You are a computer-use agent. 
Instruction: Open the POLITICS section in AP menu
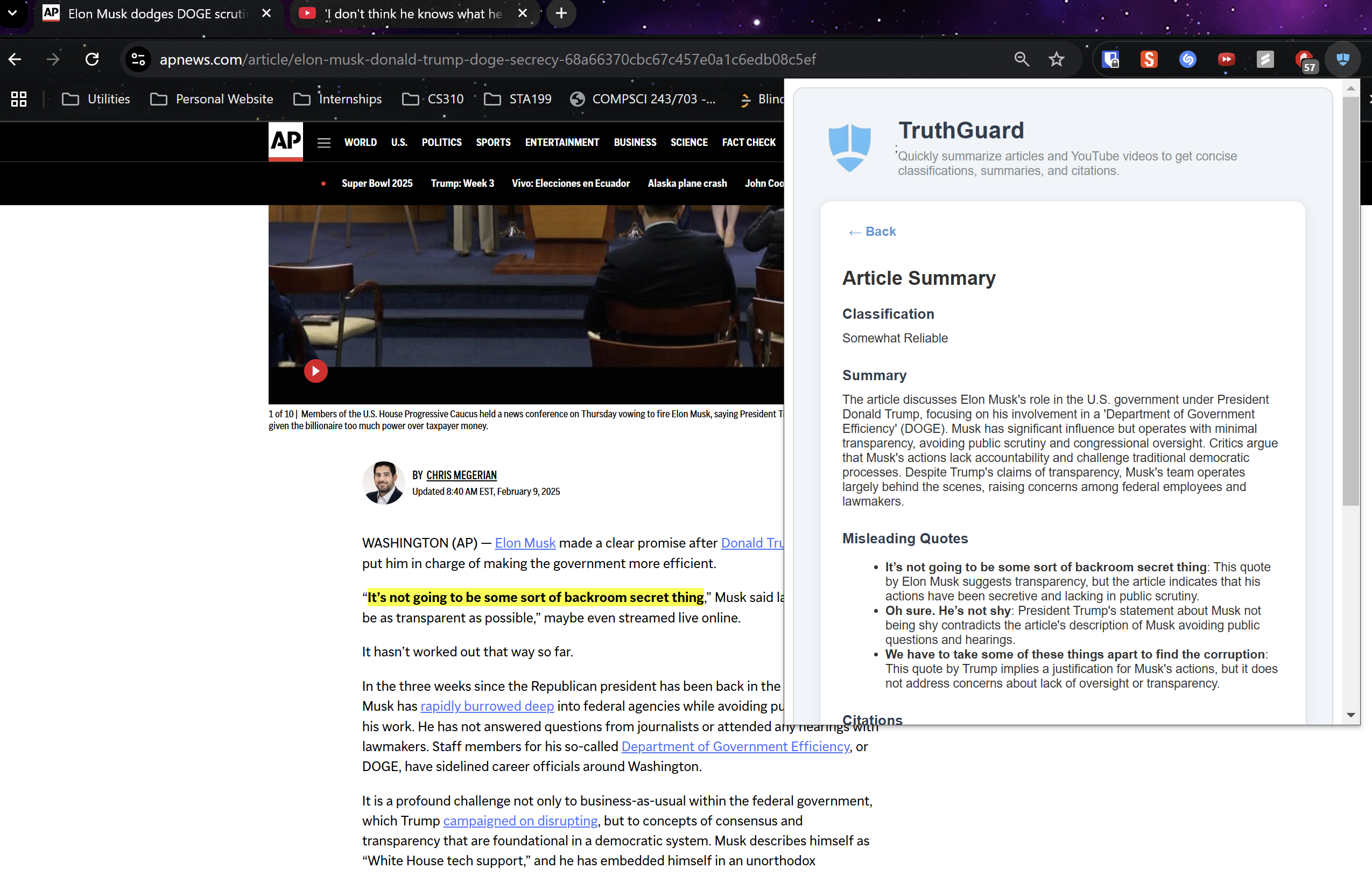coord(441,143)
